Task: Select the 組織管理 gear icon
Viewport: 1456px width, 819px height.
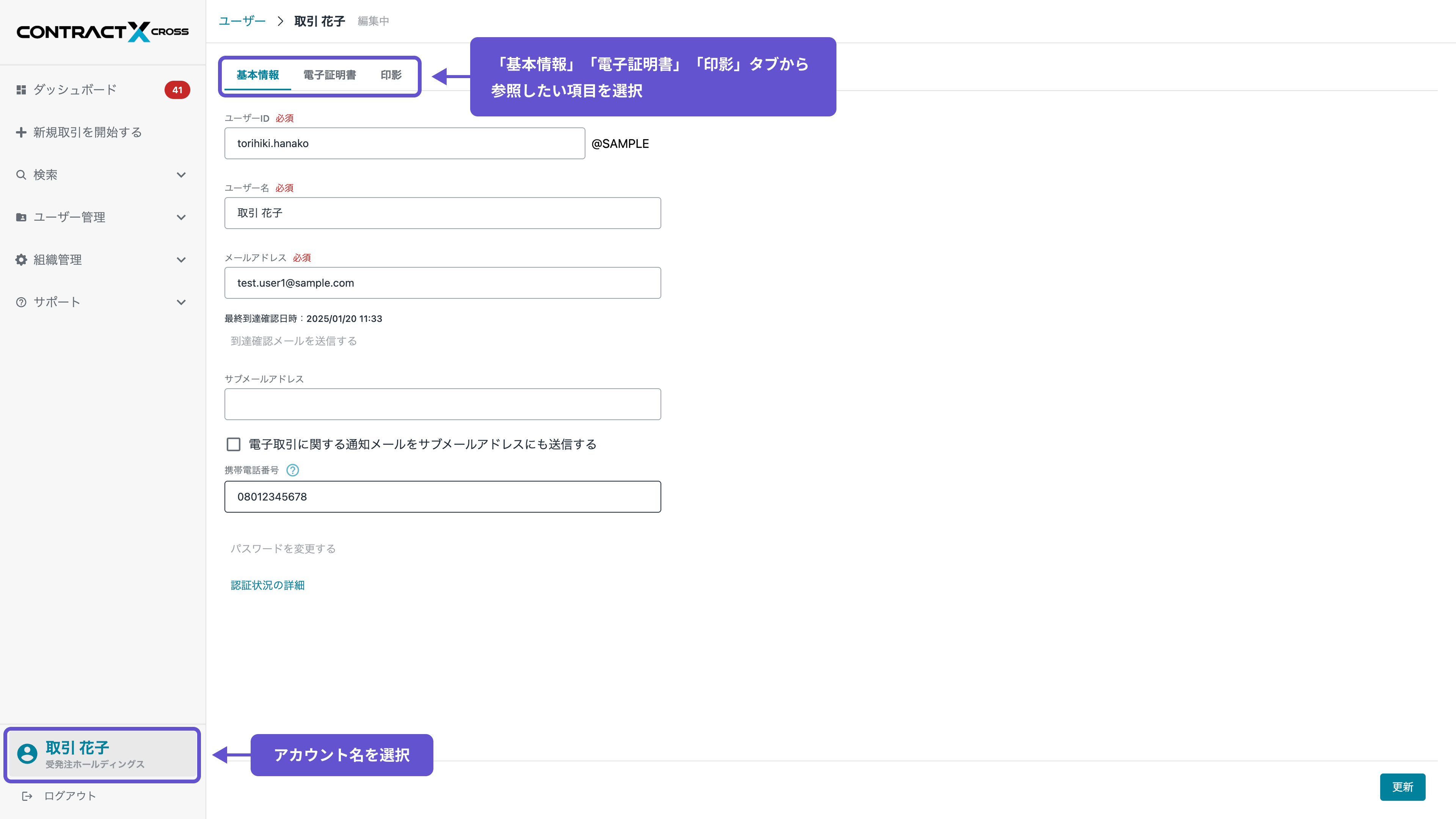Action: pyautogui.click(x=21, y=259)
